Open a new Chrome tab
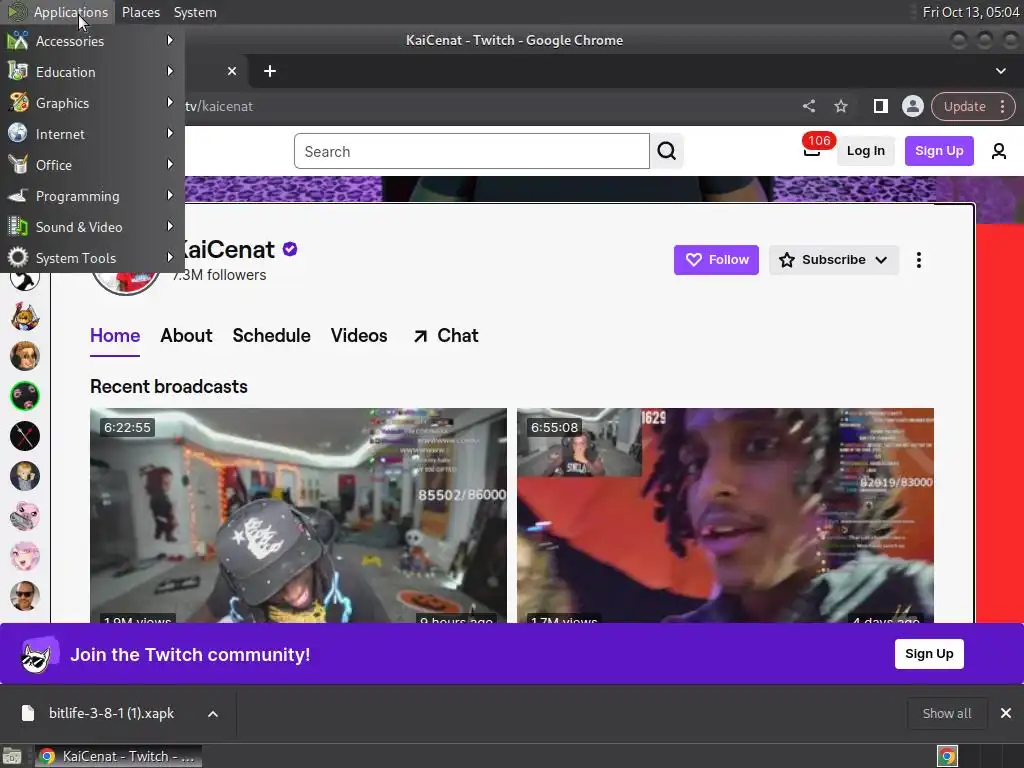 (x=270, y=71)
